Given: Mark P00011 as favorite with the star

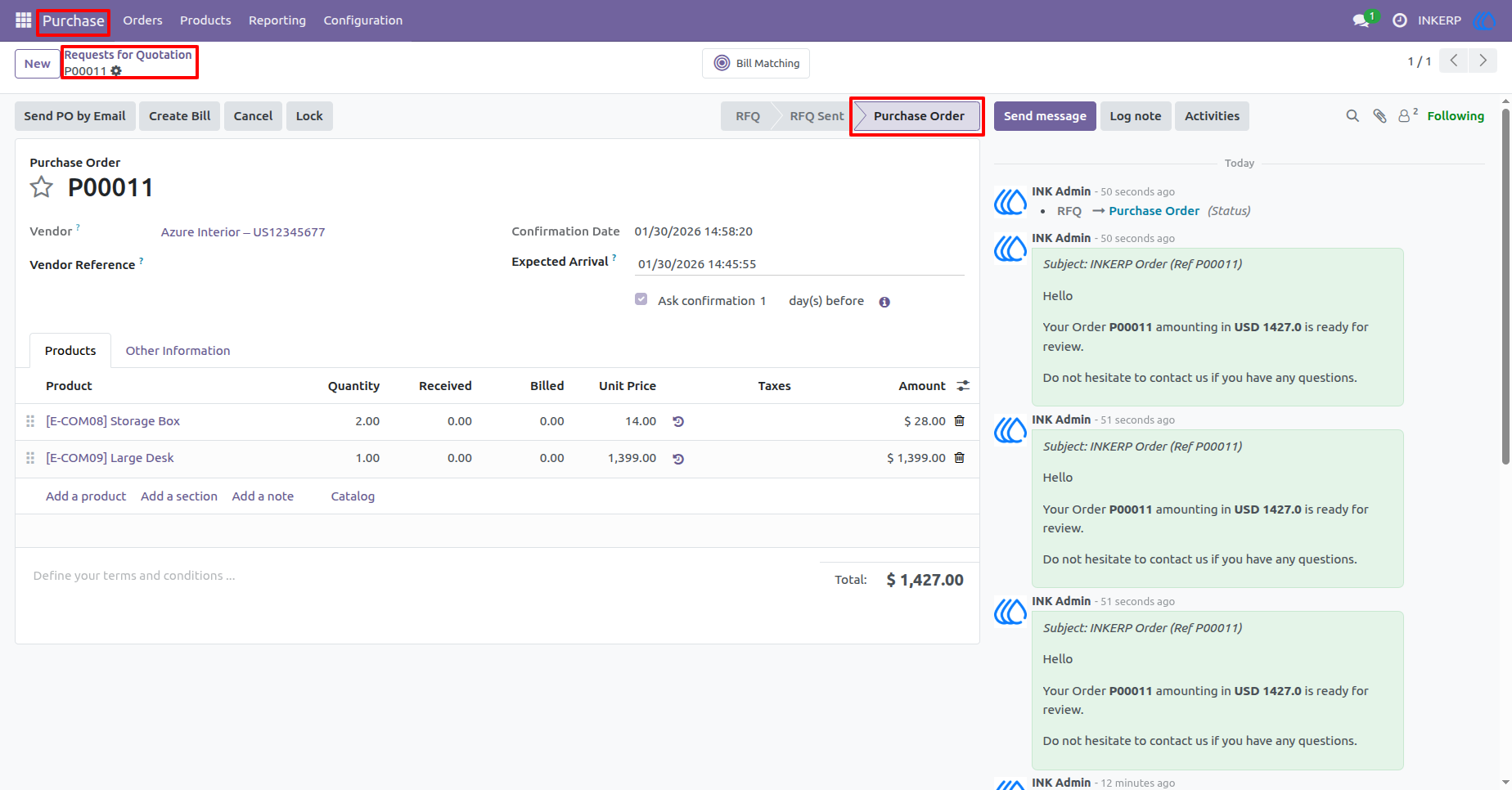Looking at the screenshot, I should 42,187.
